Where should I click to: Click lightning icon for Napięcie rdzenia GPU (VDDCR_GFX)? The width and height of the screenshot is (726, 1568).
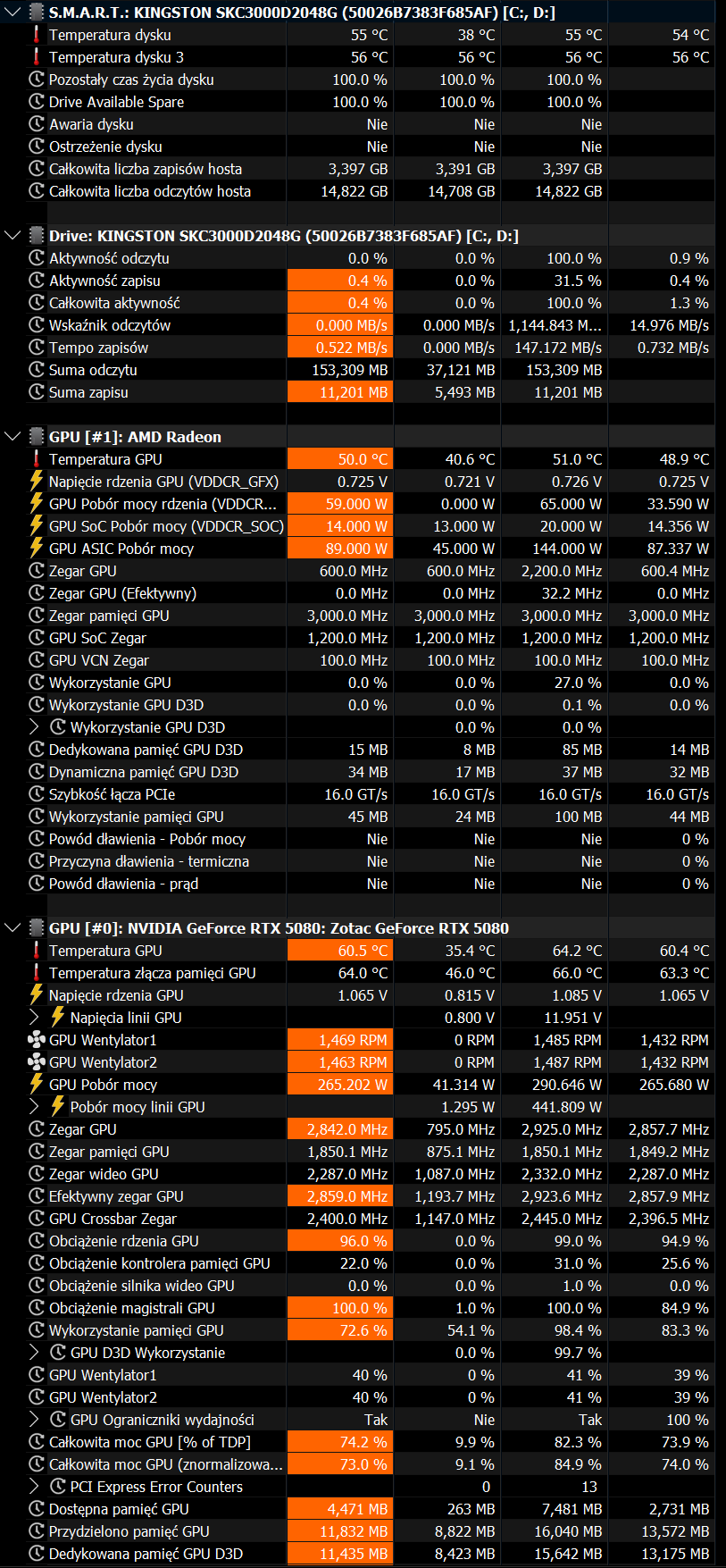pyautogui.click(x=37, y=482)
